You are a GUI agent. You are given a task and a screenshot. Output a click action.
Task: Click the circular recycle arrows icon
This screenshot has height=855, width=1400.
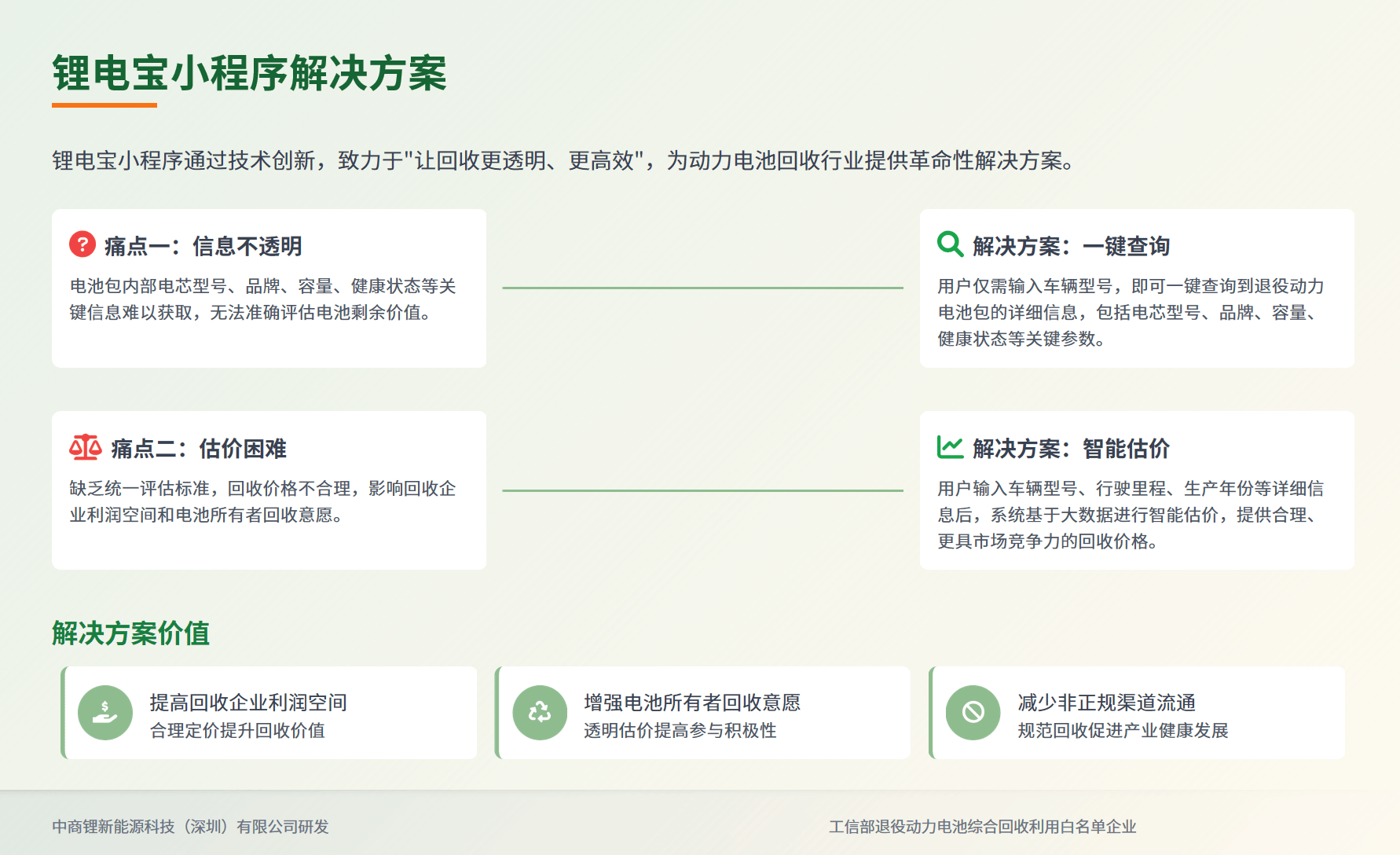click(x=540, y=713)
